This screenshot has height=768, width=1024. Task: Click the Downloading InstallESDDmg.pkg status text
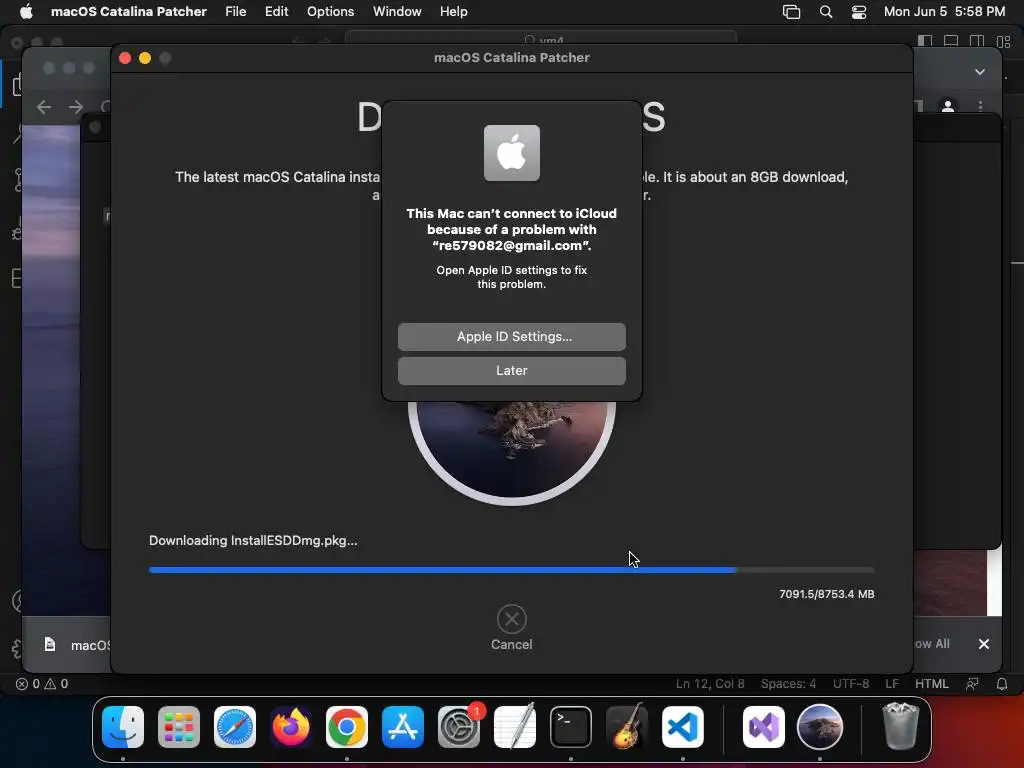click(x=253, y=541)
